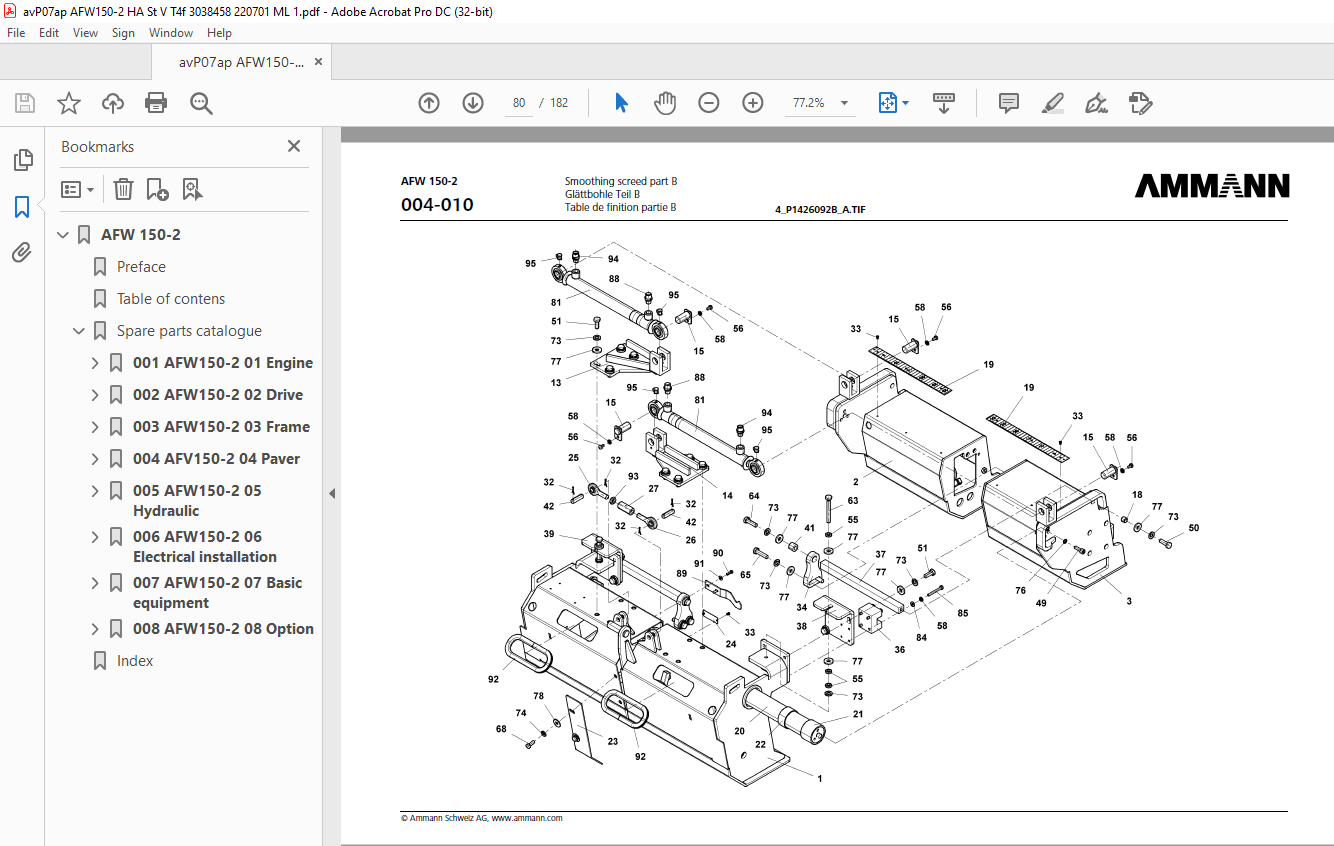Open the Find text search tool
1334x846 pixels.
(x=201, y=103)
